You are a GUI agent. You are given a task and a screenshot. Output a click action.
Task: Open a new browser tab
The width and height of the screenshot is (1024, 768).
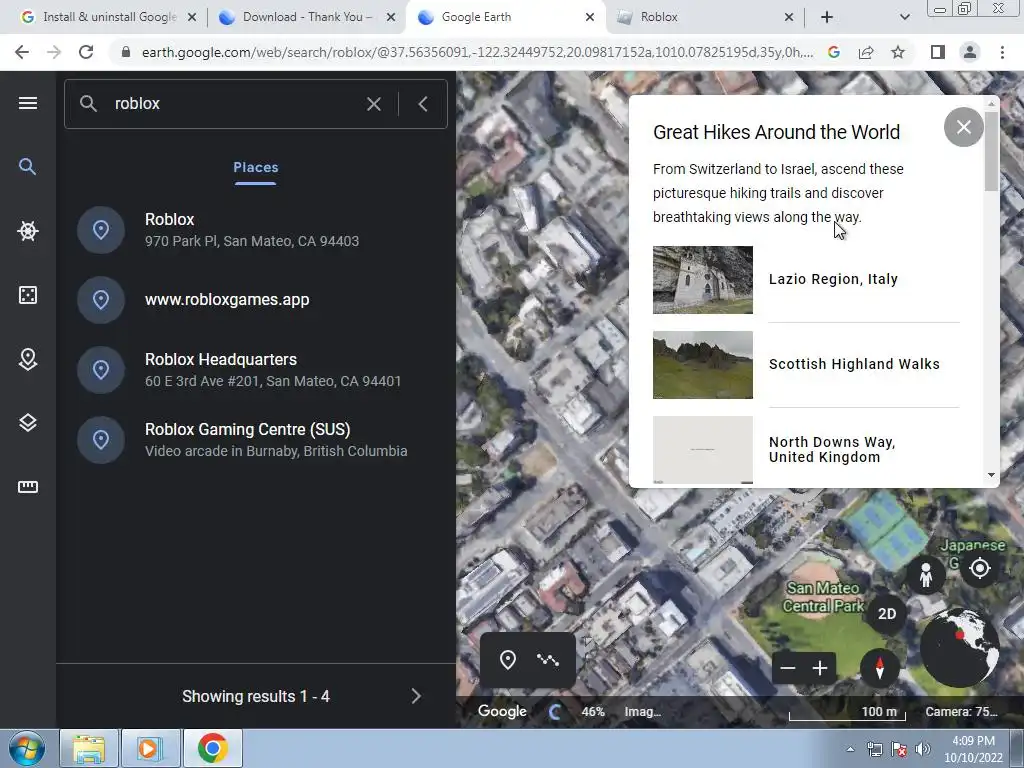pyautogui.click(x=827, y=17)
